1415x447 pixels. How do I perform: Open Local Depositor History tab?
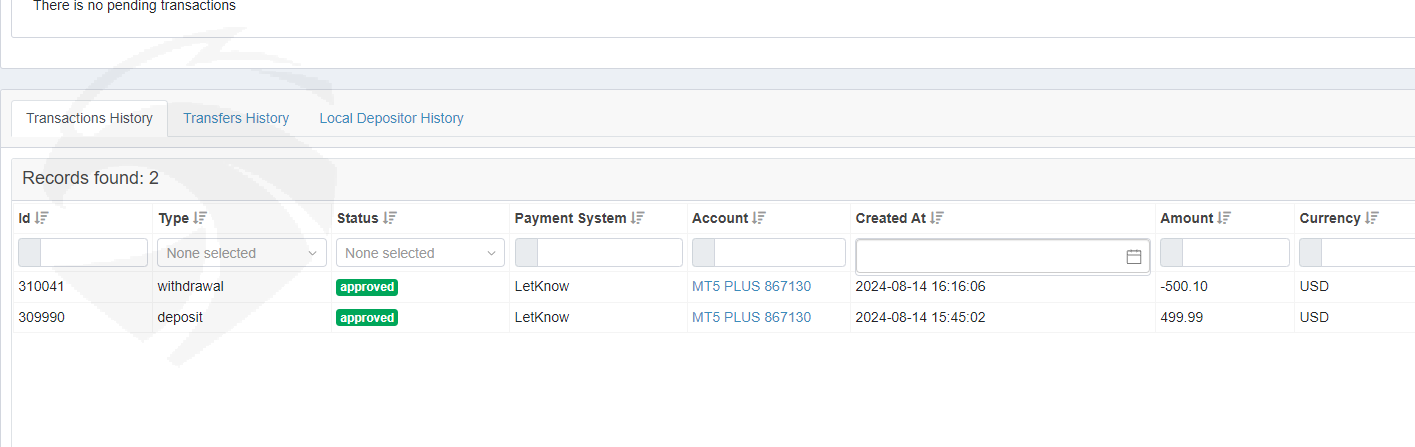[391, 118]
